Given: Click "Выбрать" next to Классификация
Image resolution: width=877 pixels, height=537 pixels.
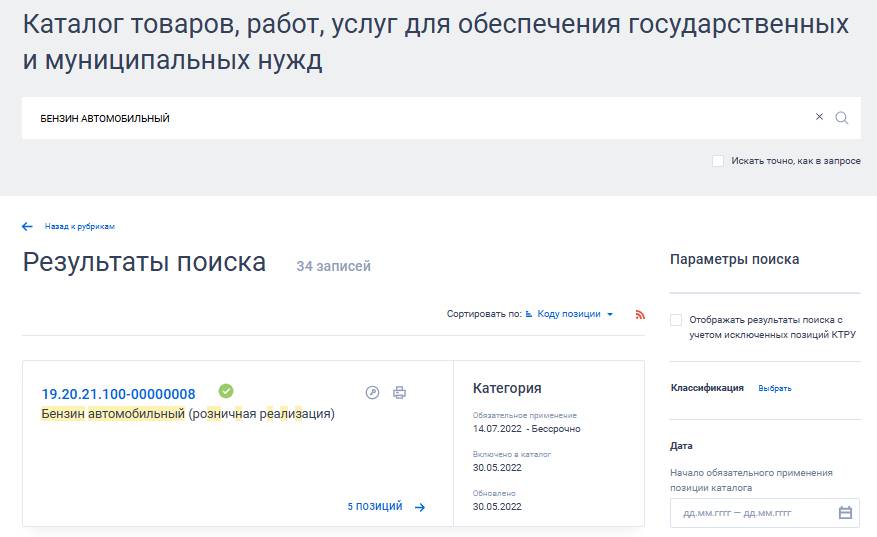Looking at the screenshot, I should (x=775, y=388).
